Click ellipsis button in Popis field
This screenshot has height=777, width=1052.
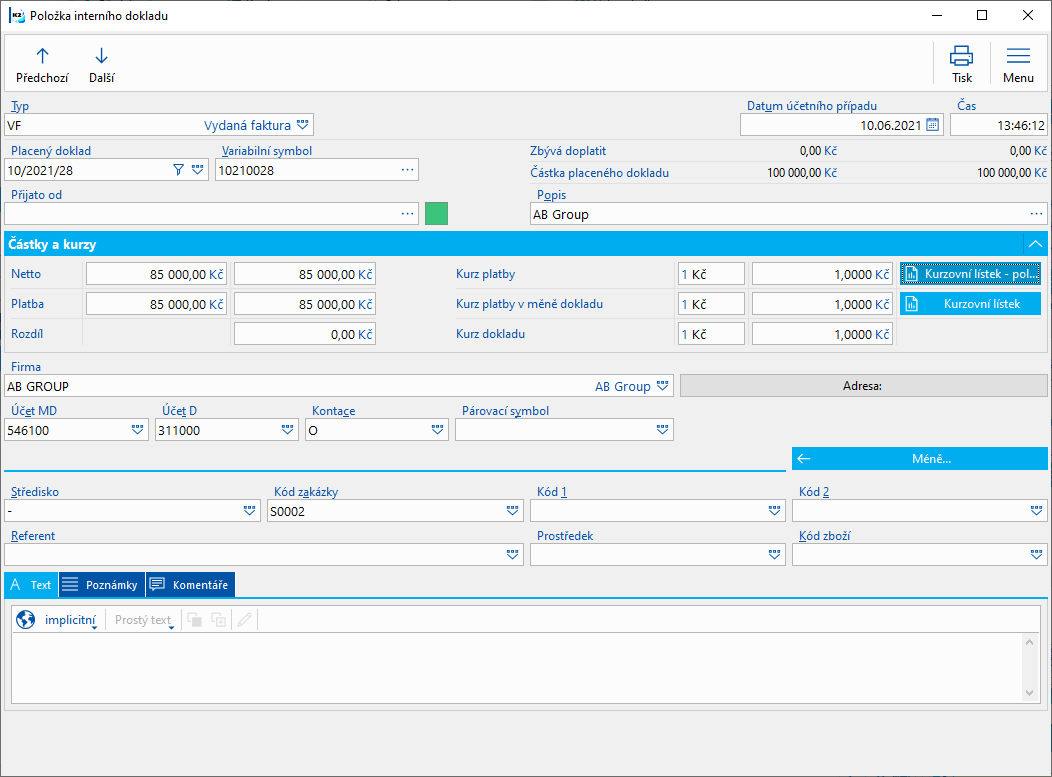1036,214
